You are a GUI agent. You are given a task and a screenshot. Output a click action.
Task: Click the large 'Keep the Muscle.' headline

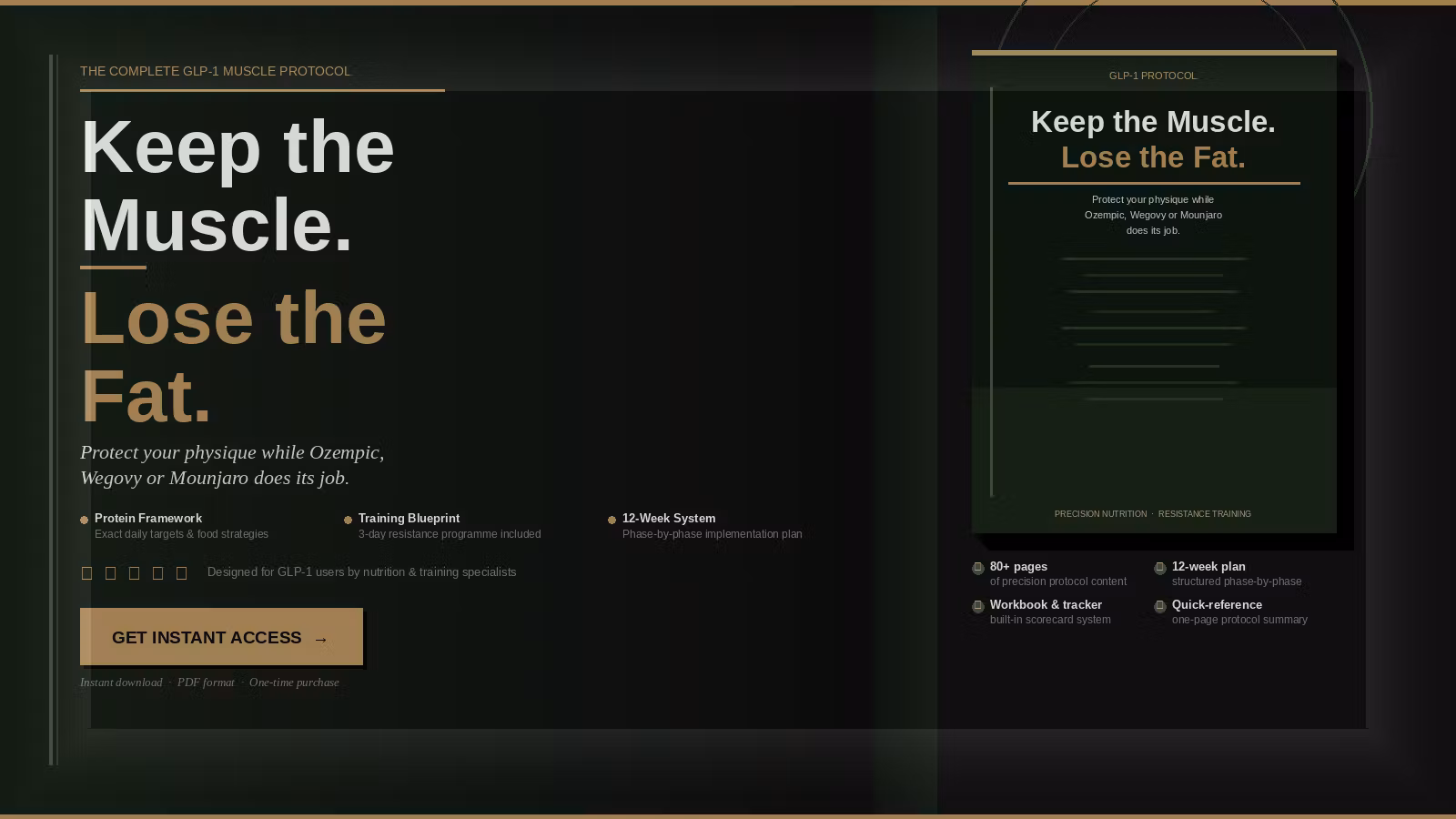238,186
